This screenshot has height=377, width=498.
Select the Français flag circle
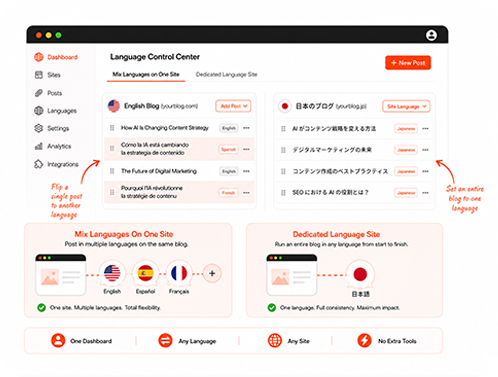179,273
